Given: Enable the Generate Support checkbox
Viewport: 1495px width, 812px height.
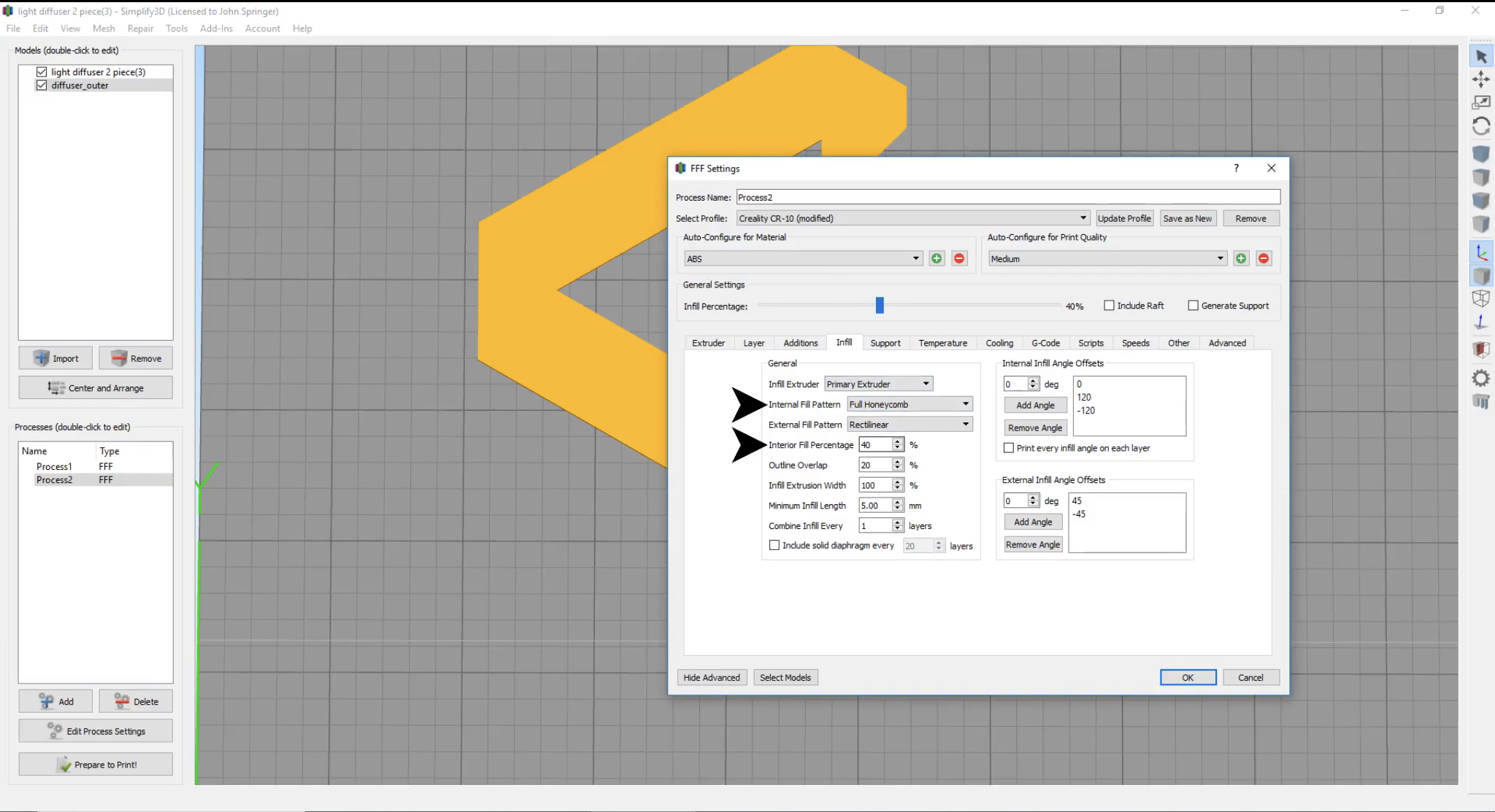Looking at the screenshot, I should [x=1193, y=306].
